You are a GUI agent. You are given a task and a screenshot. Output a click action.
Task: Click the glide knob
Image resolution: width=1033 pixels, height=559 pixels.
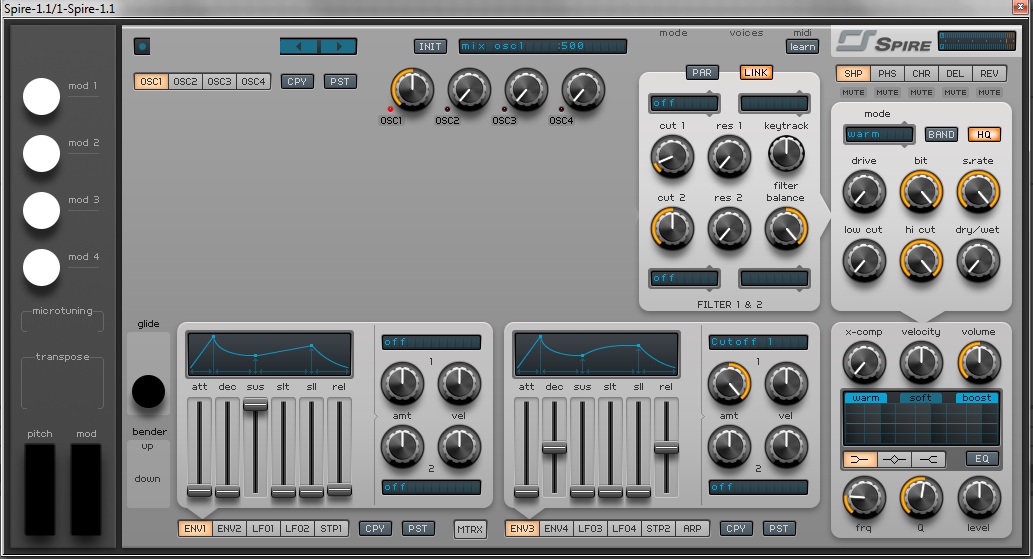pyautogui.click(x=148, y=392)
